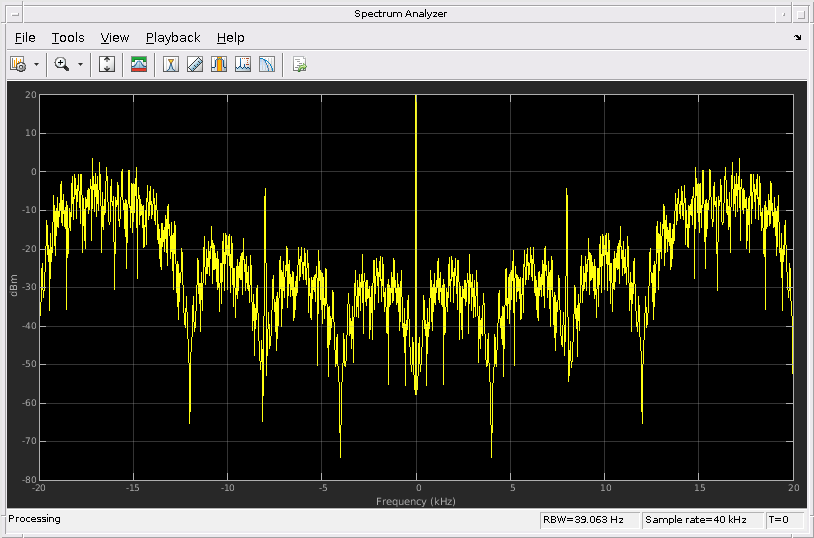Expand the arrow beside the zoom tool
The image size is (814, 538).
coord(80,64)
